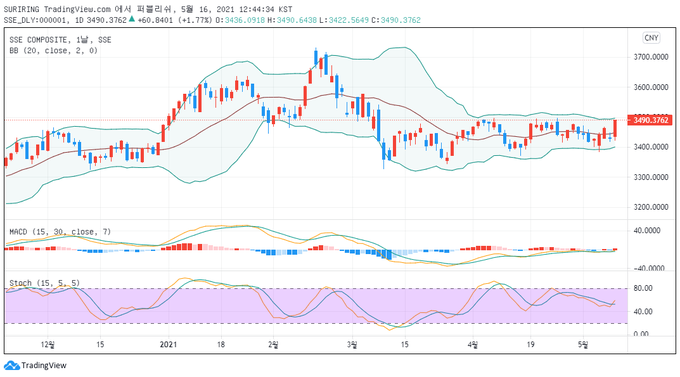
Task: Click the 3월 date axis label
Action: 352,344
